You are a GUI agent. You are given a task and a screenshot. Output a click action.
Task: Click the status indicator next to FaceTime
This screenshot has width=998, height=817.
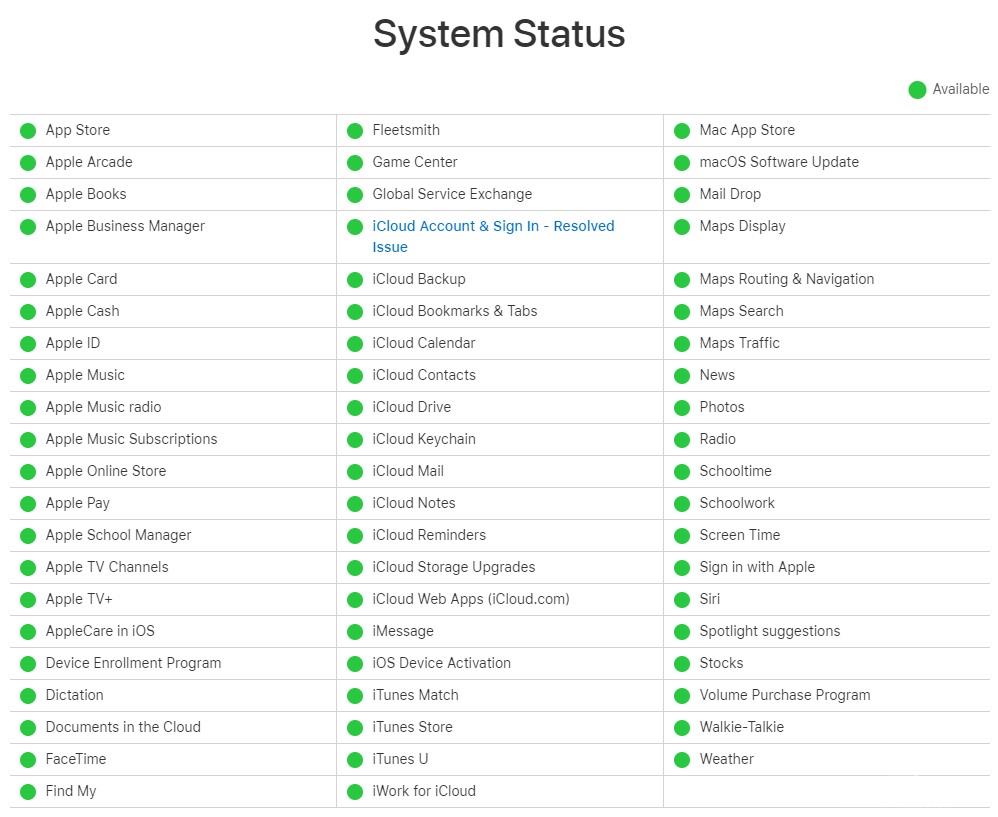(x=28, y=759)
